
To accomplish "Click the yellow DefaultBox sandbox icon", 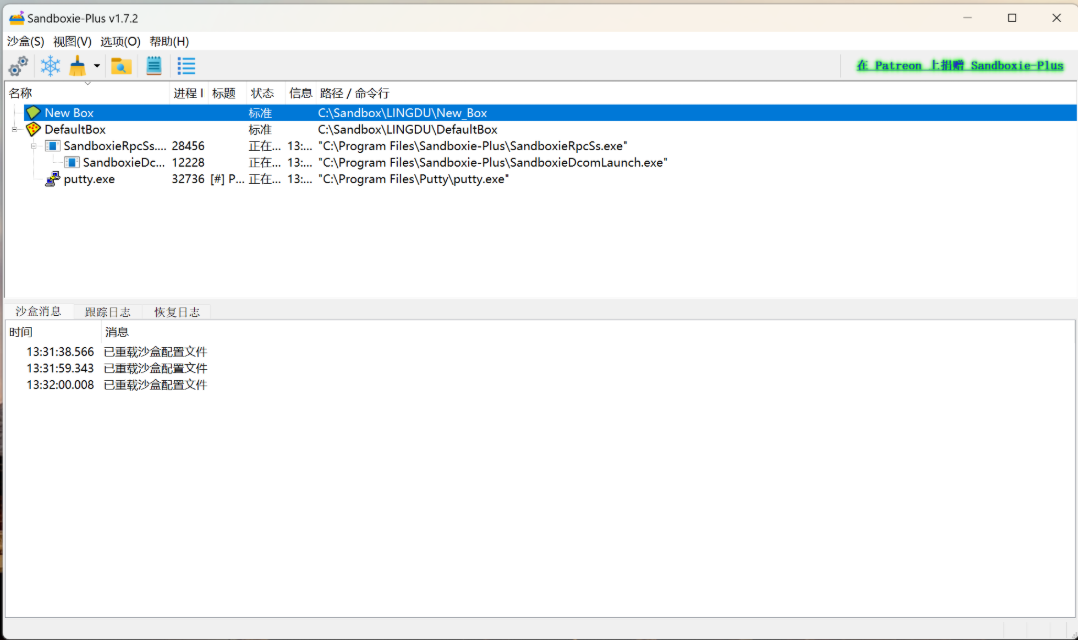I will point(33,129).
